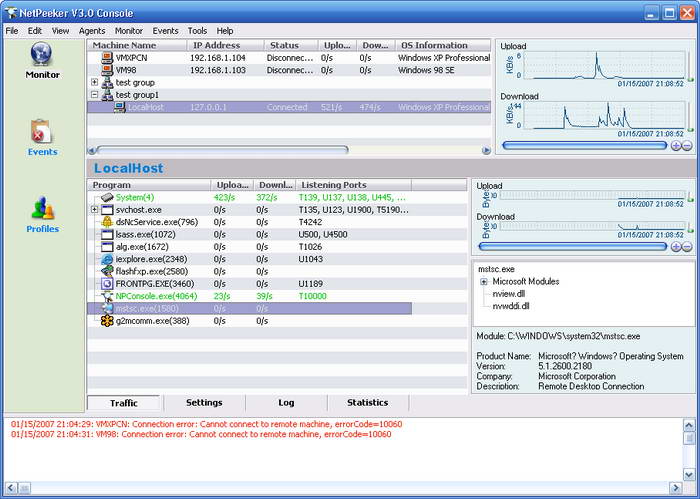700x499 pixels.
Task: Click the VMXPCN machine icon
Action: click(x=107, y=58)
